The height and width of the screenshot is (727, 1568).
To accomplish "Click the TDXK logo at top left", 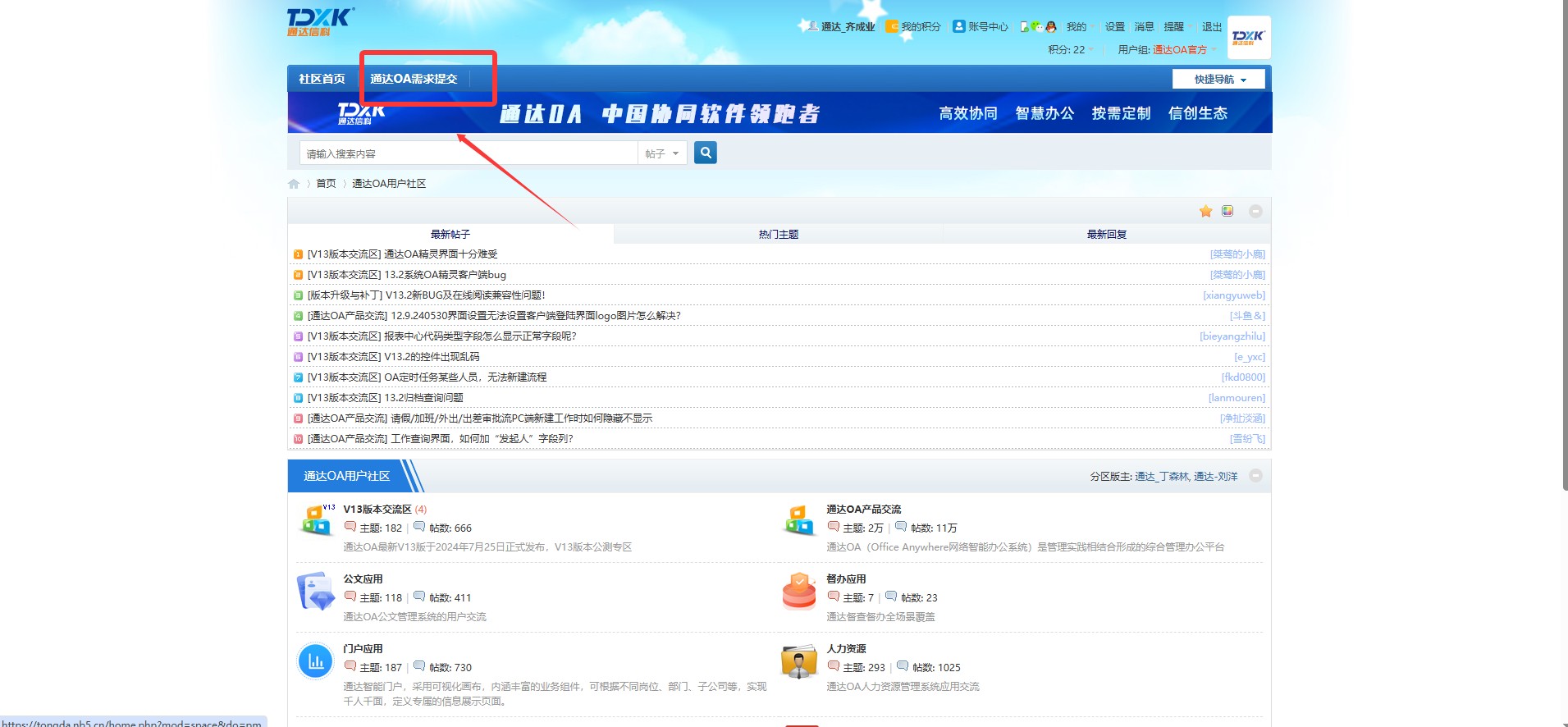I will click(x=321, y=21).
